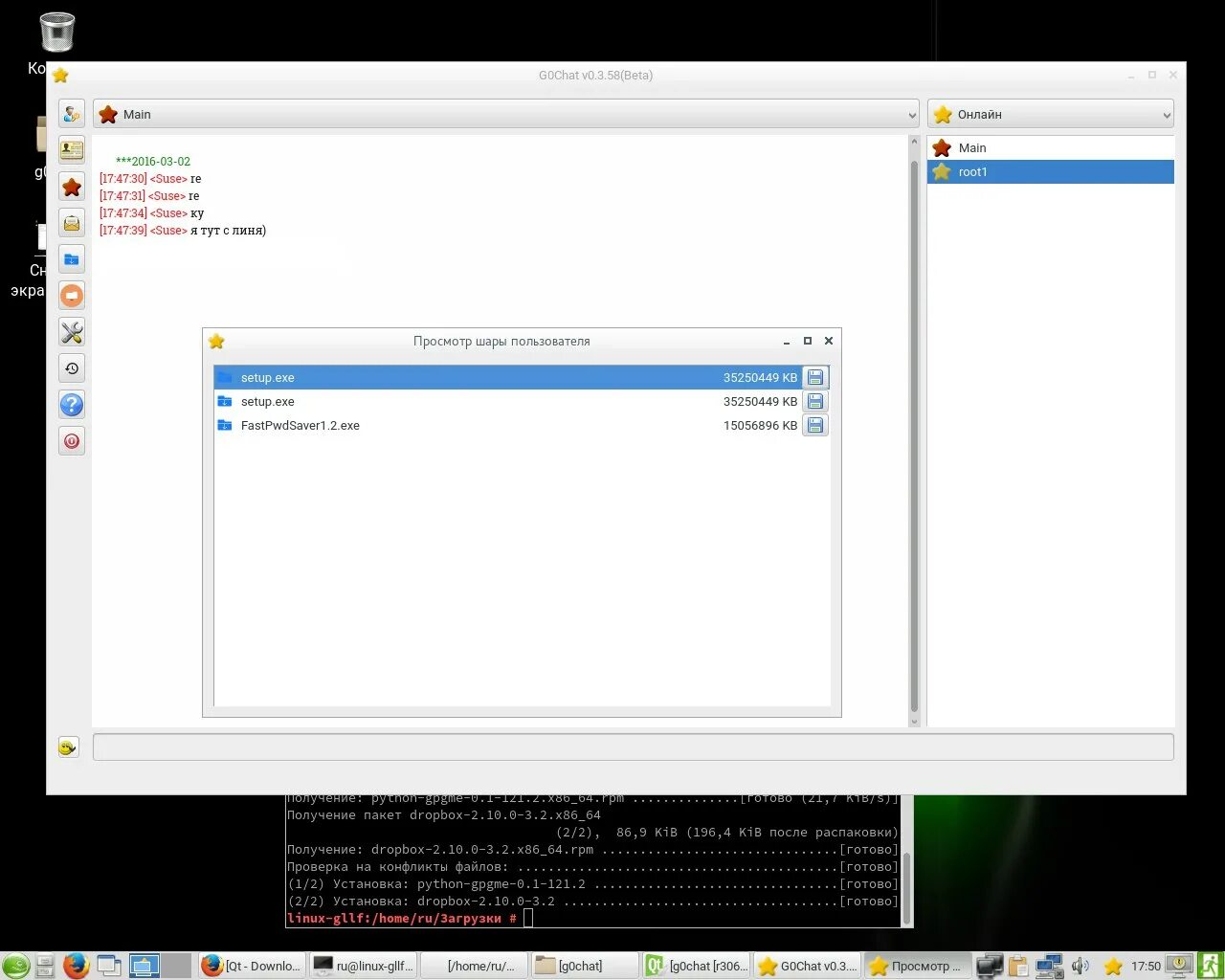Image resolution: width=1225 pixels, height=980 pixels.
Task: Click the 17:50 taskbar clock
Action: point(1146,967)
